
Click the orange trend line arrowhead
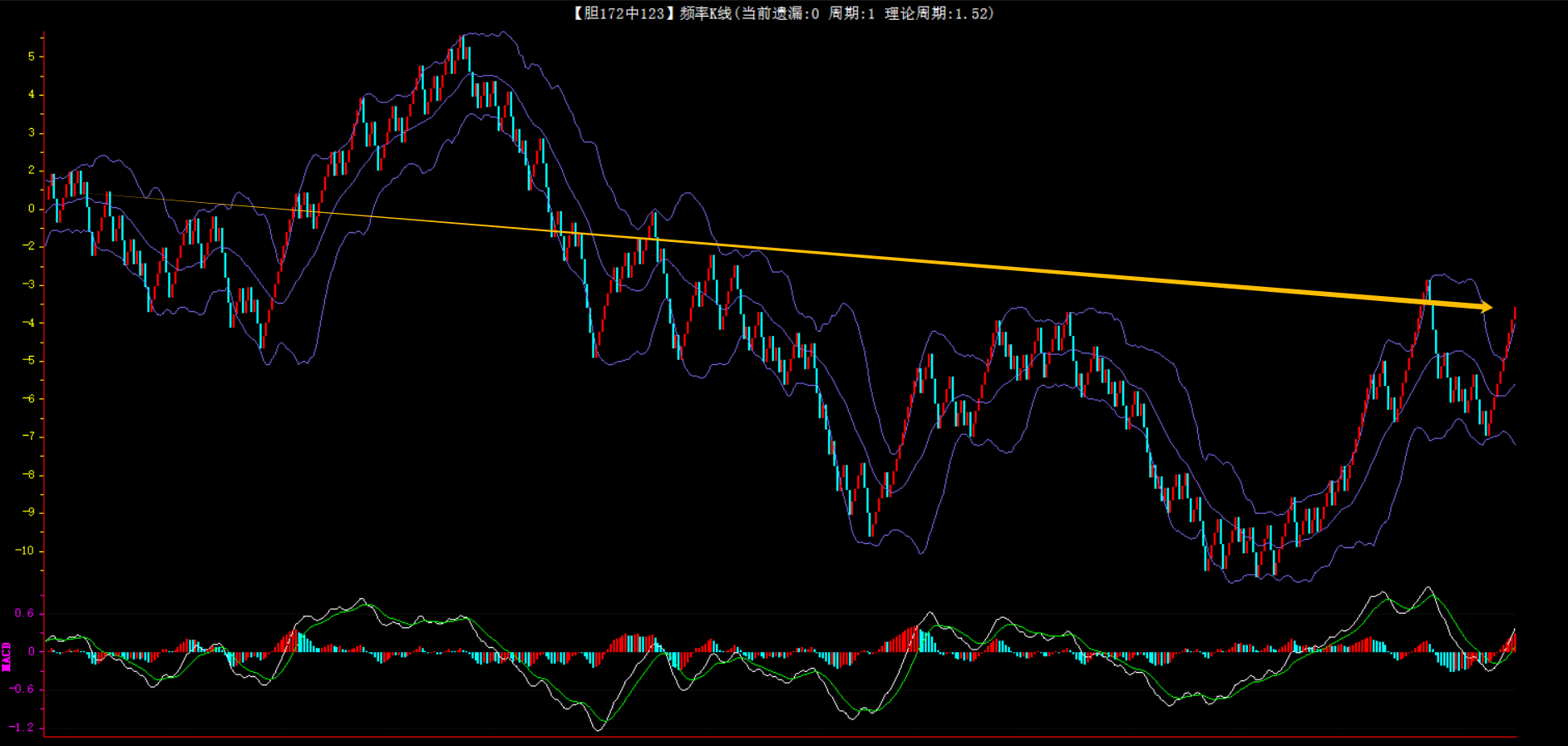coord(1485,307)
